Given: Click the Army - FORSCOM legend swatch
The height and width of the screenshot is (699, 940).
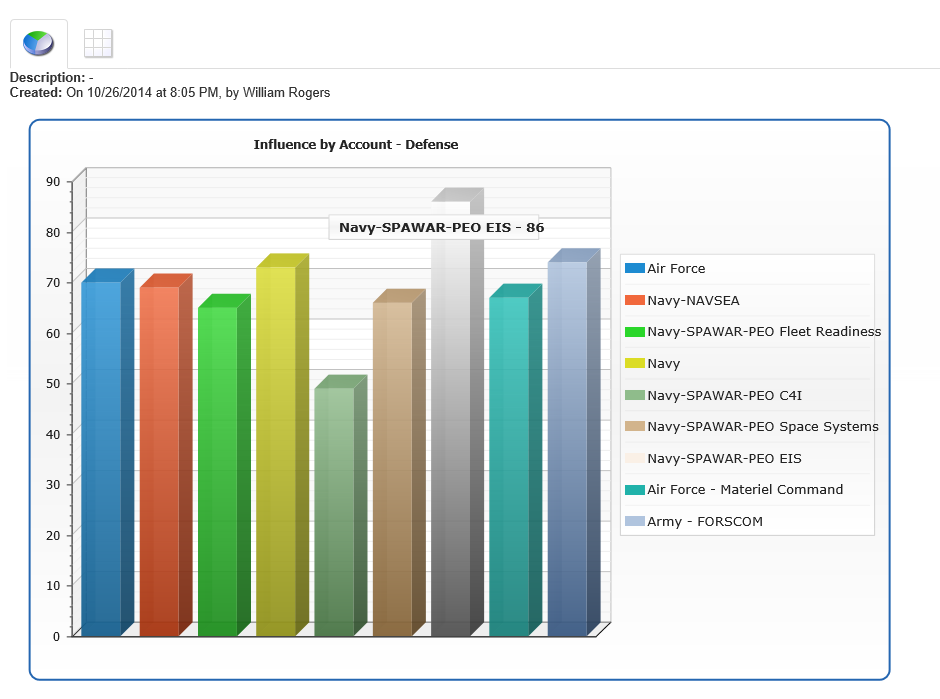Looking at the screenshot, I should coord(634,521).
